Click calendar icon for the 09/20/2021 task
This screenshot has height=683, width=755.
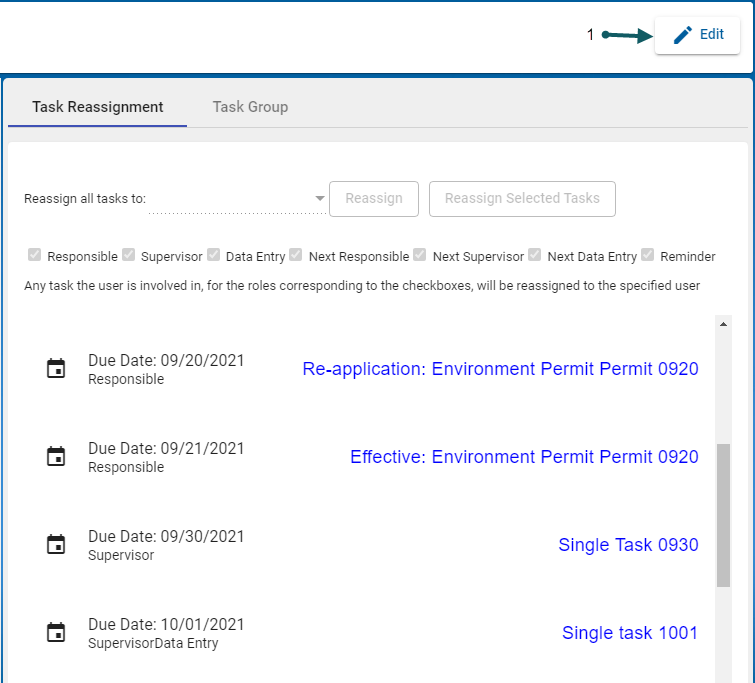tap(57, 369)
